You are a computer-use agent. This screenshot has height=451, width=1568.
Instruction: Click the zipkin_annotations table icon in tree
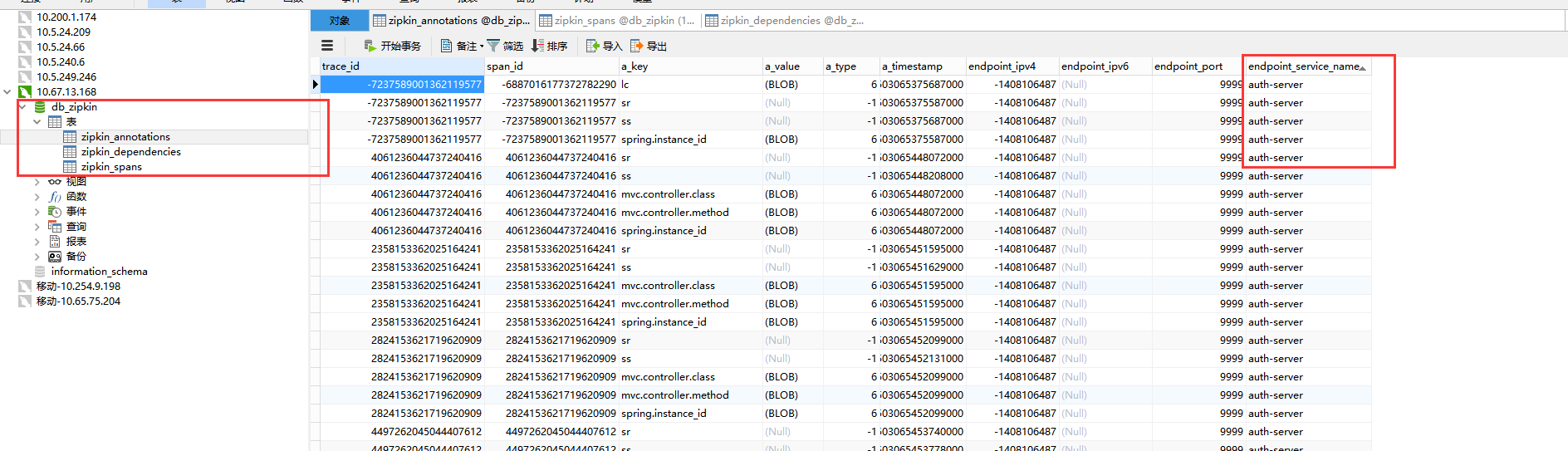70,136
